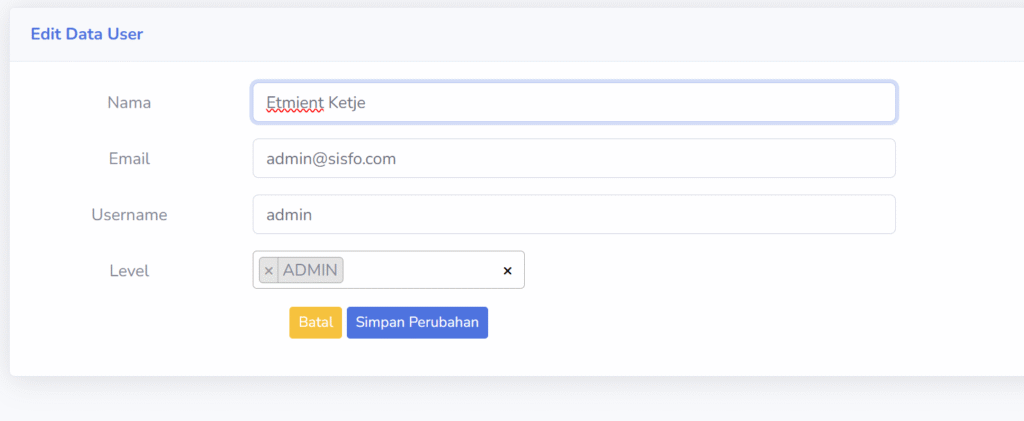The image size is (1024, 421).
Task: Click the Username field label
Action: tap(129, 214)
